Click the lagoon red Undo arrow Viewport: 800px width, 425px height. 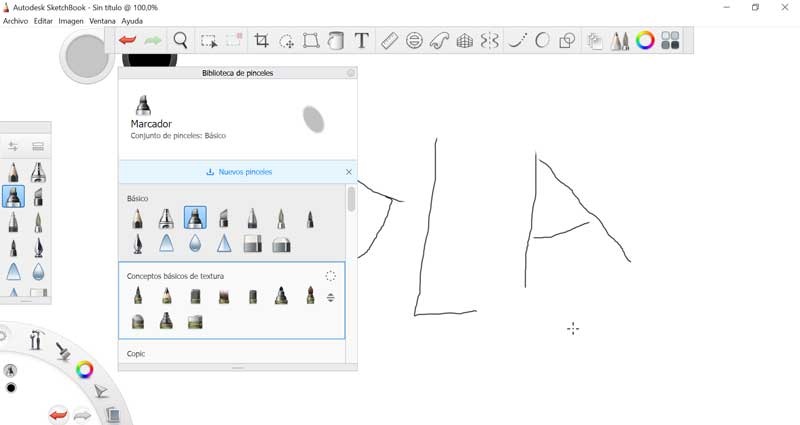(58, 415)
